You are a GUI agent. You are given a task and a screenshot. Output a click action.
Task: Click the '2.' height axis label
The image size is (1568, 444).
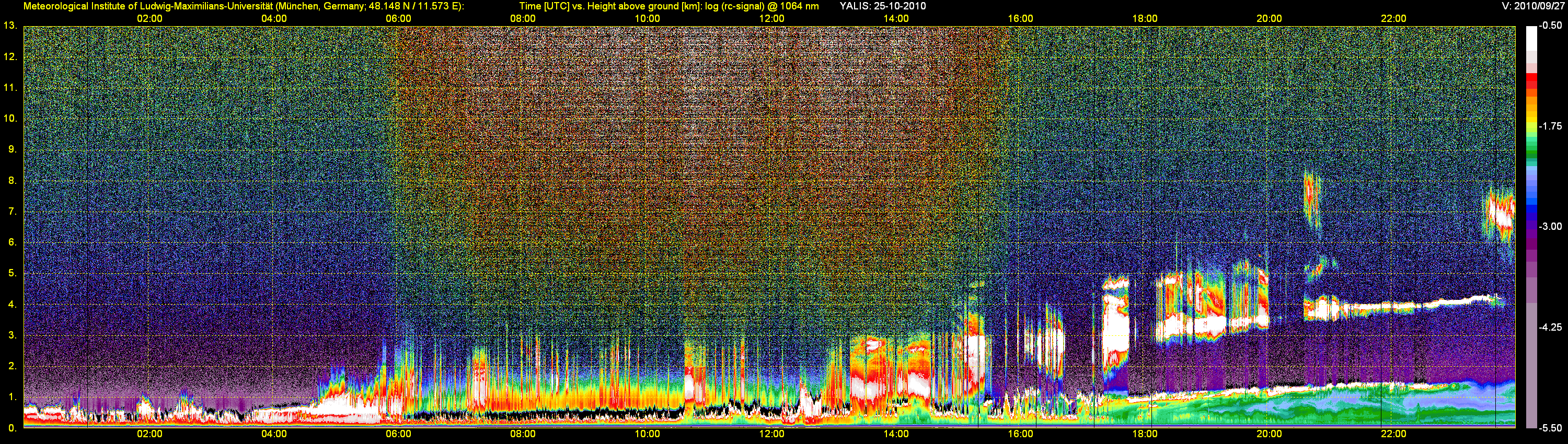(x=12, y=366)
